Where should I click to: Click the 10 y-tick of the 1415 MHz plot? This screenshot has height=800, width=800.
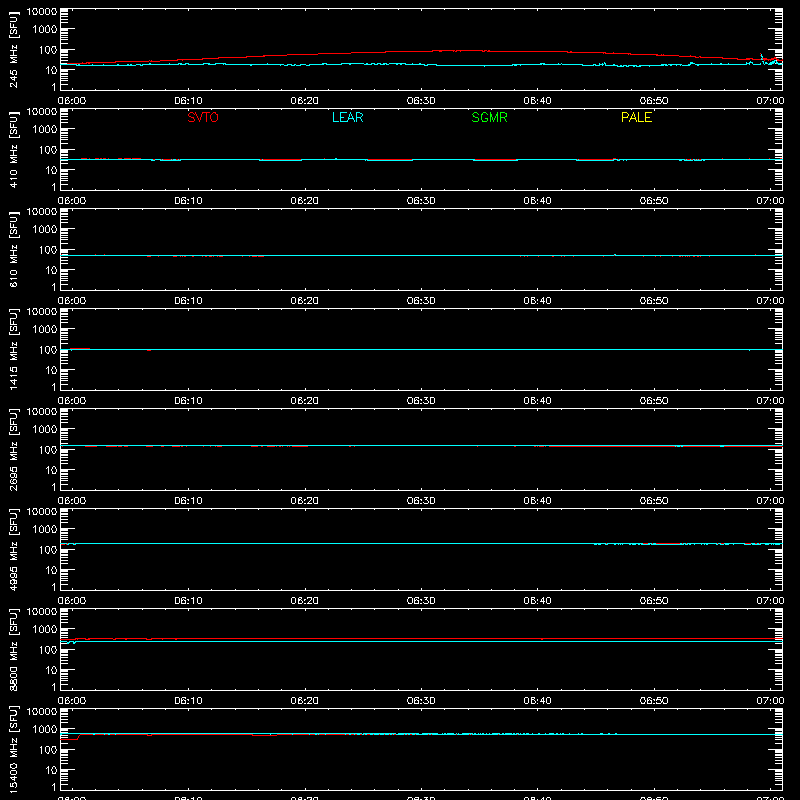(x=51, y=370)
